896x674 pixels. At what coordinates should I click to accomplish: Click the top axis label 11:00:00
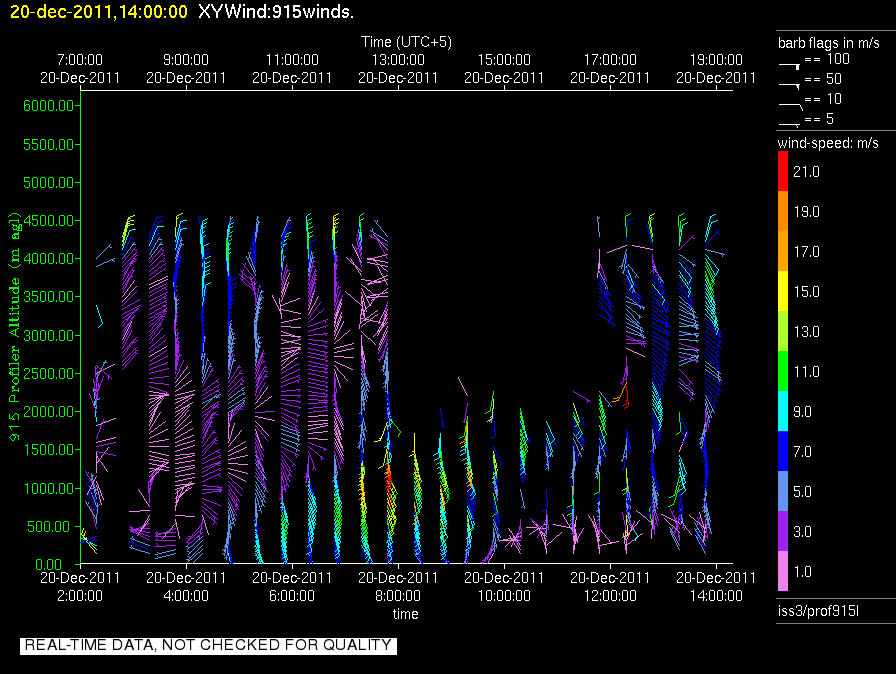pyautogui.click(x=292, y=59)
